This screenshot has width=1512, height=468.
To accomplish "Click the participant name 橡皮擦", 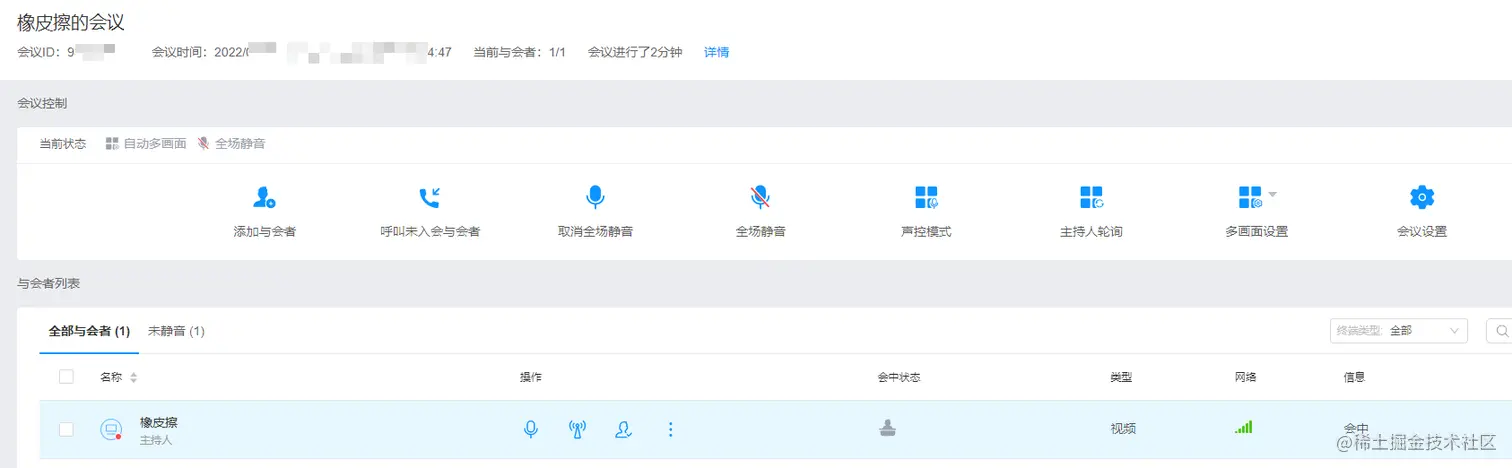I will click(159, 422).
